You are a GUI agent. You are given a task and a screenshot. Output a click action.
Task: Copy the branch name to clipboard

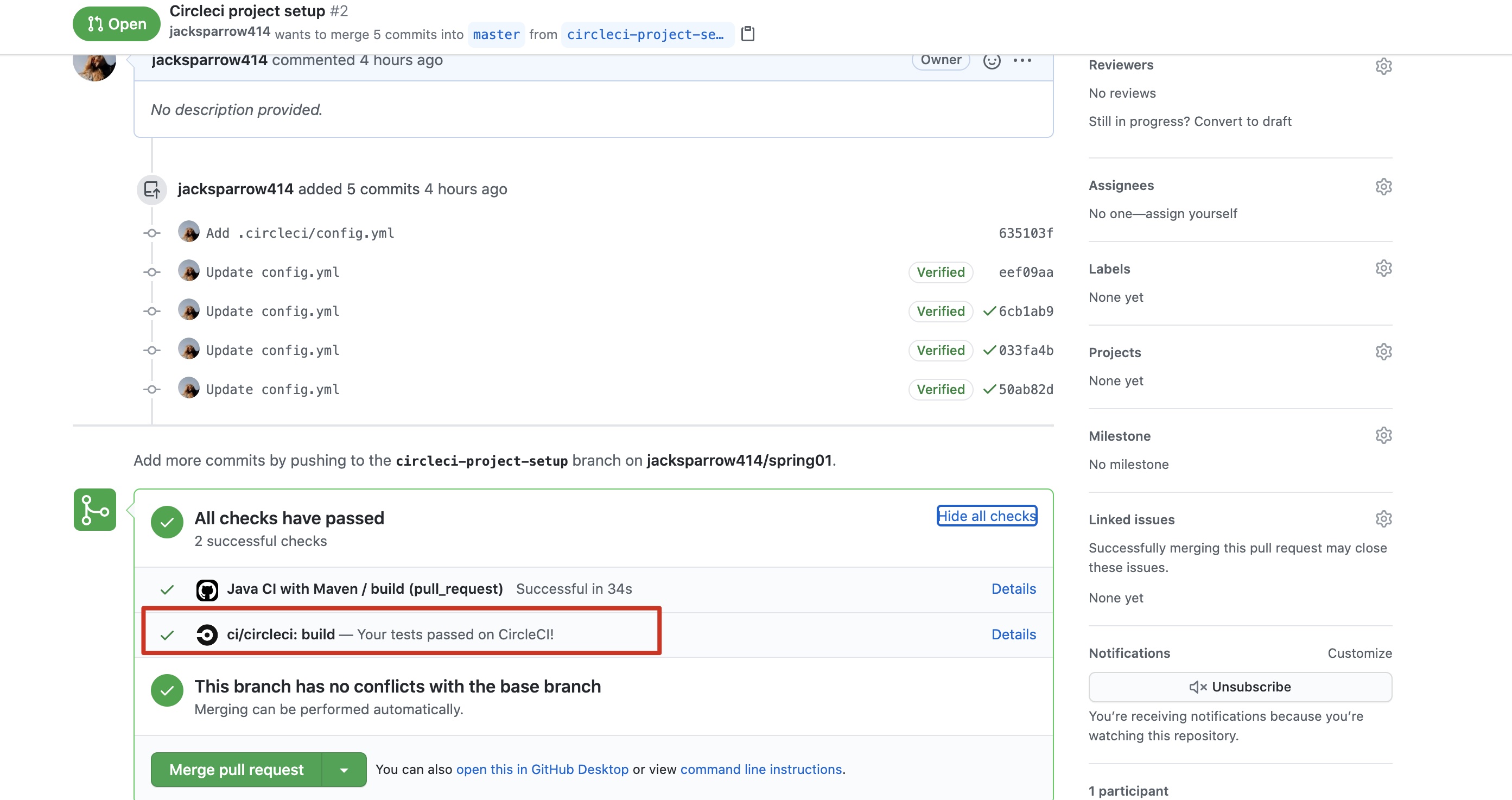tap(748, 34)
